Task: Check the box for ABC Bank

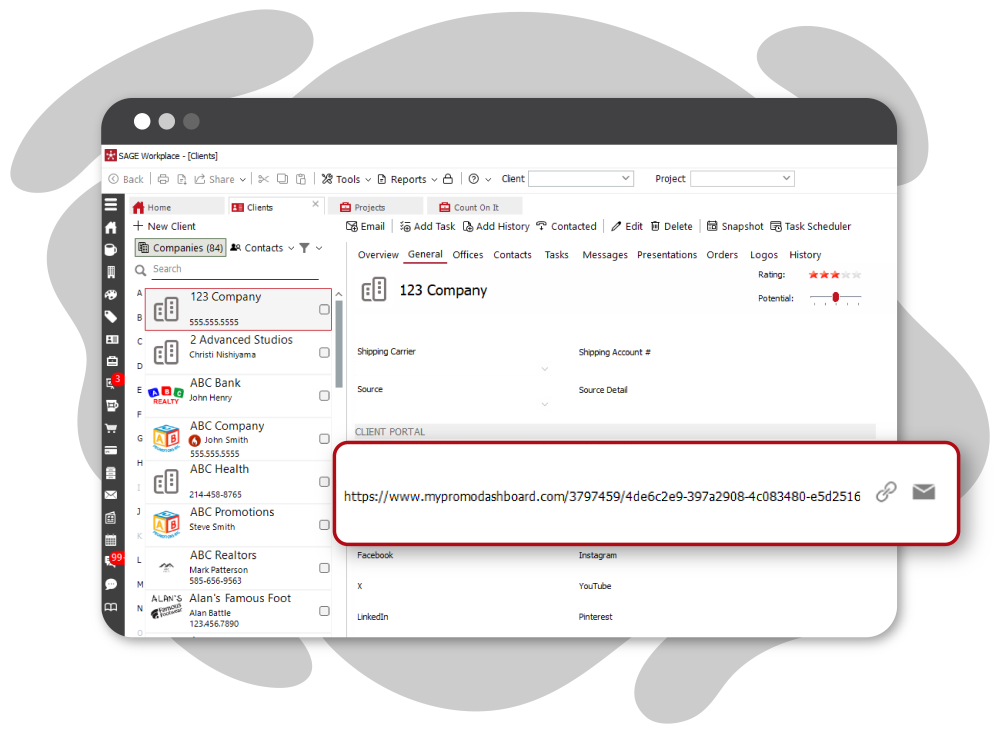Action: (324, 396)
